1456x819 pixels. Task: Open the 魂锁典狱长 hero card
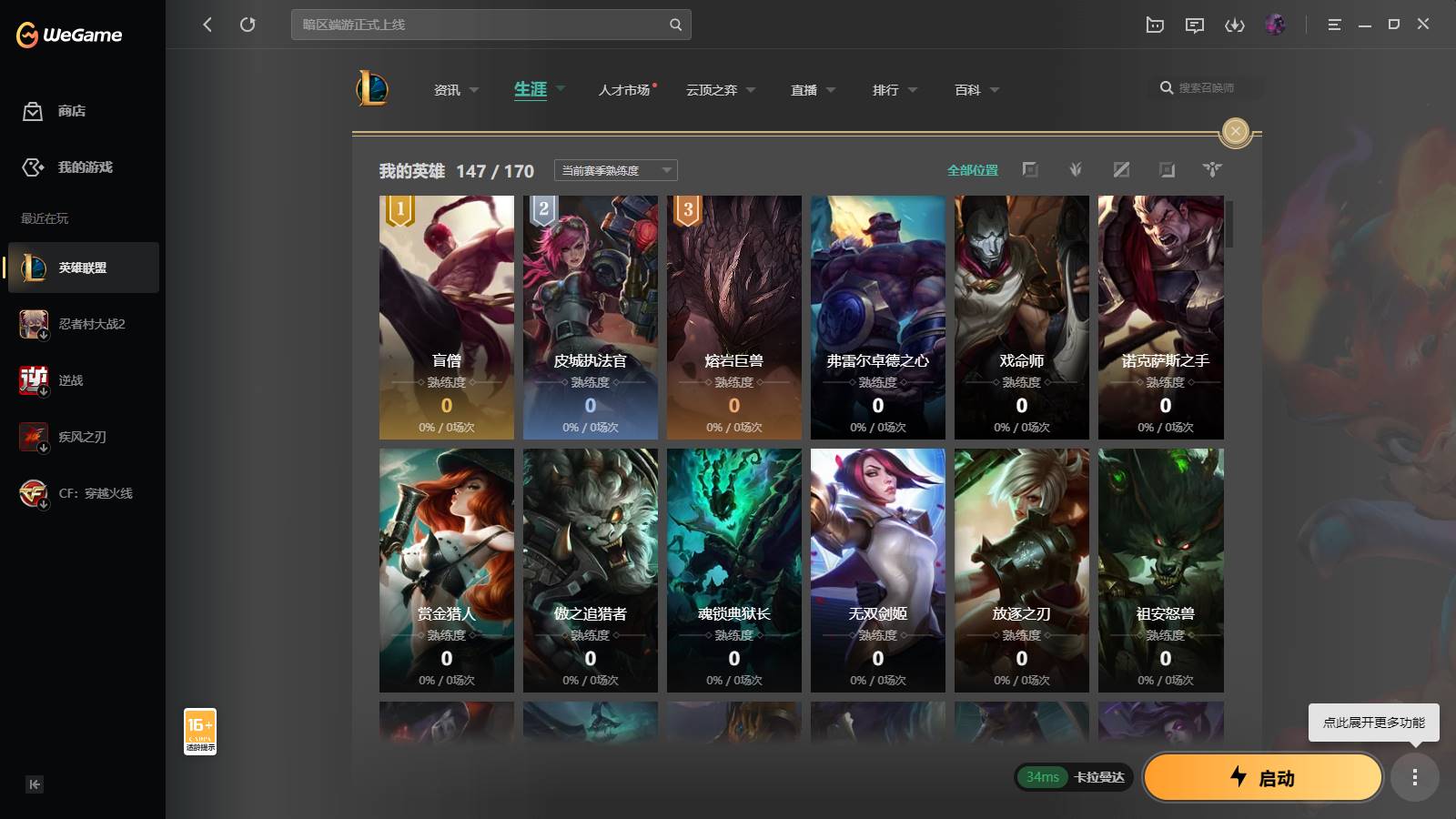[734, 571]
